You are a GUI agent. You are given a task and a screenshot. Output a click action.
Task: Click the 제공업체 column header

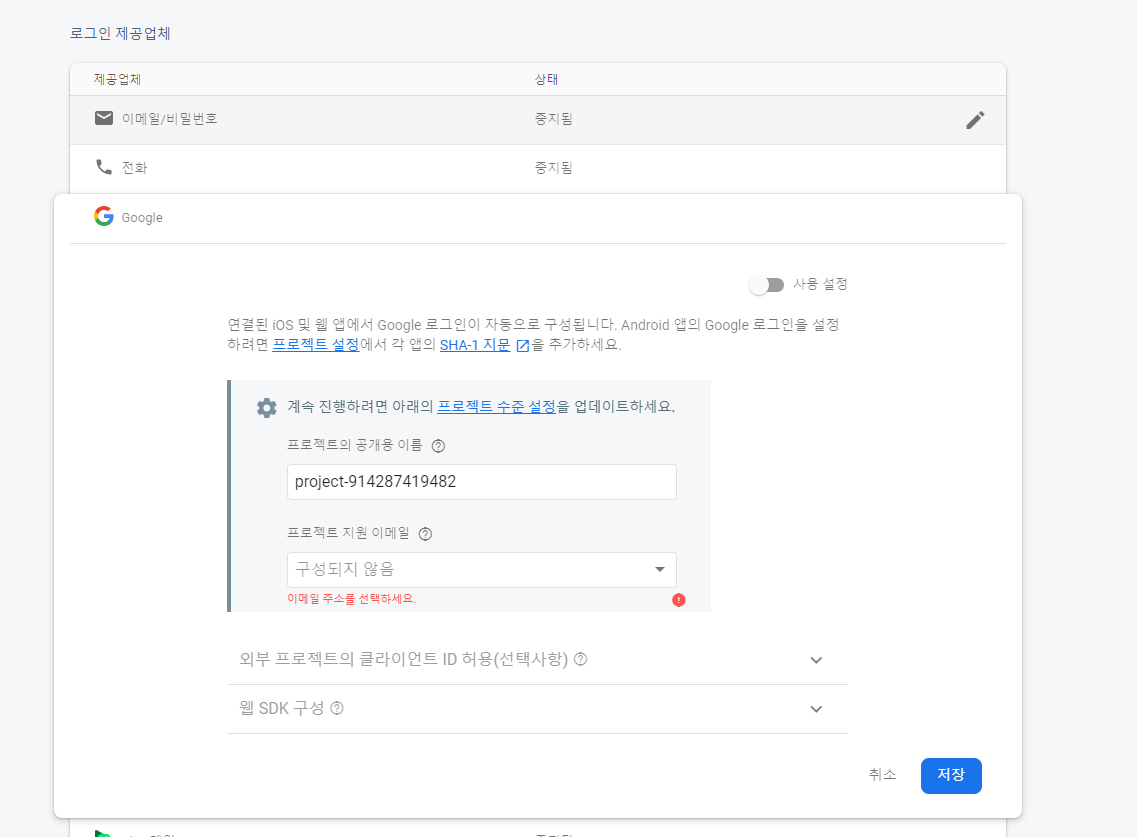pos(117,79)
